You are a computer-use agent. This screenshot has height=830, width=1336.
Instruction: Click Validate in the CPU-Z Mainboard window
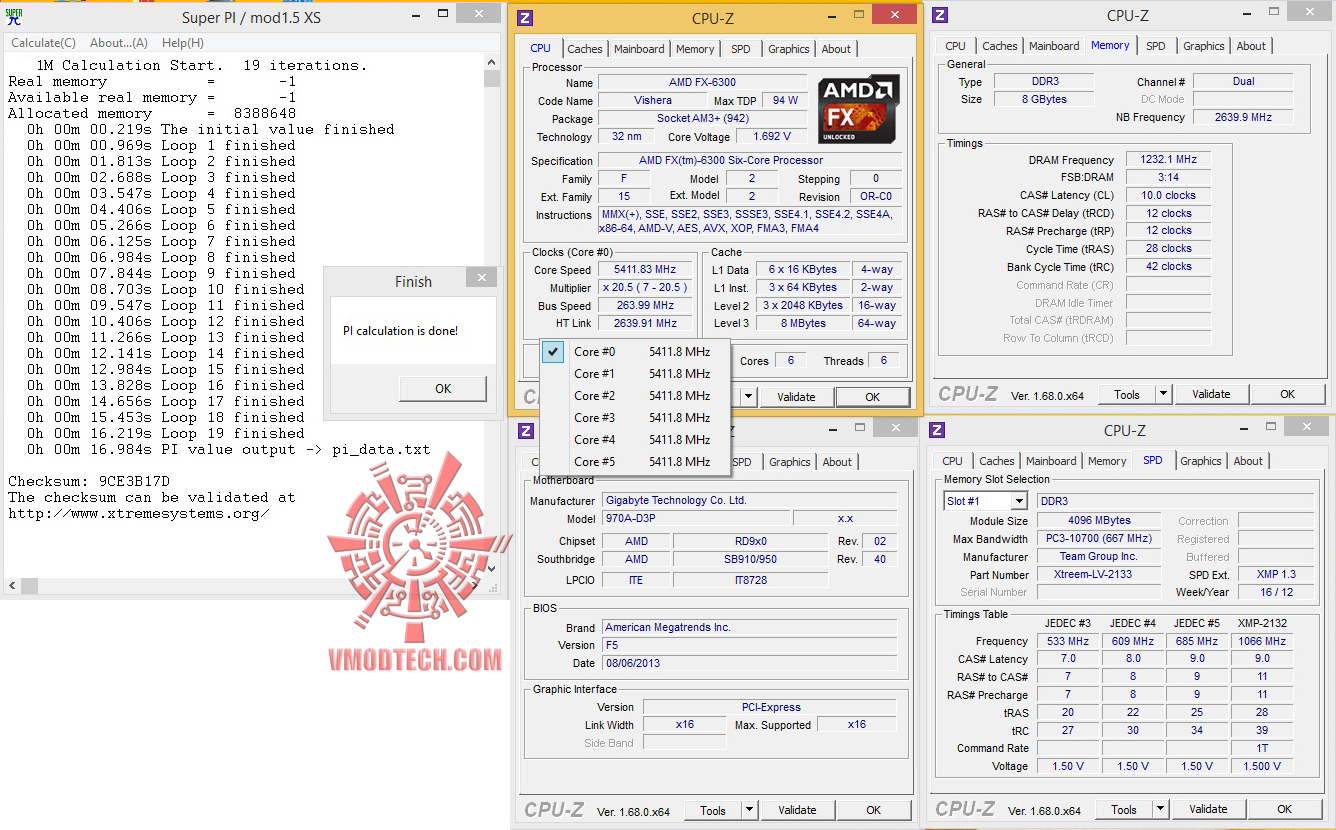tap(797, 810)
